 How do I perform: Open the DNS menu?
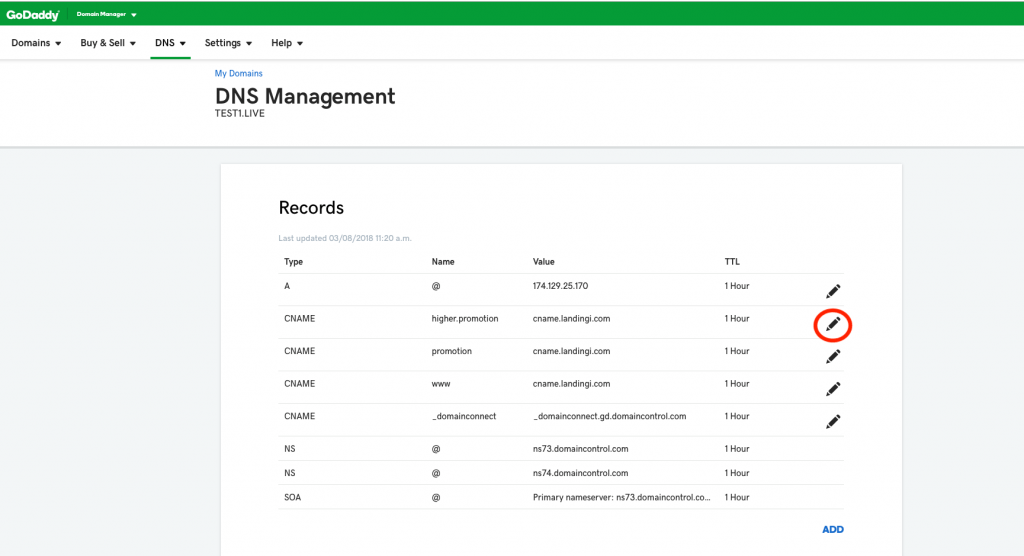pyautogui.click(x=170, y=43)
